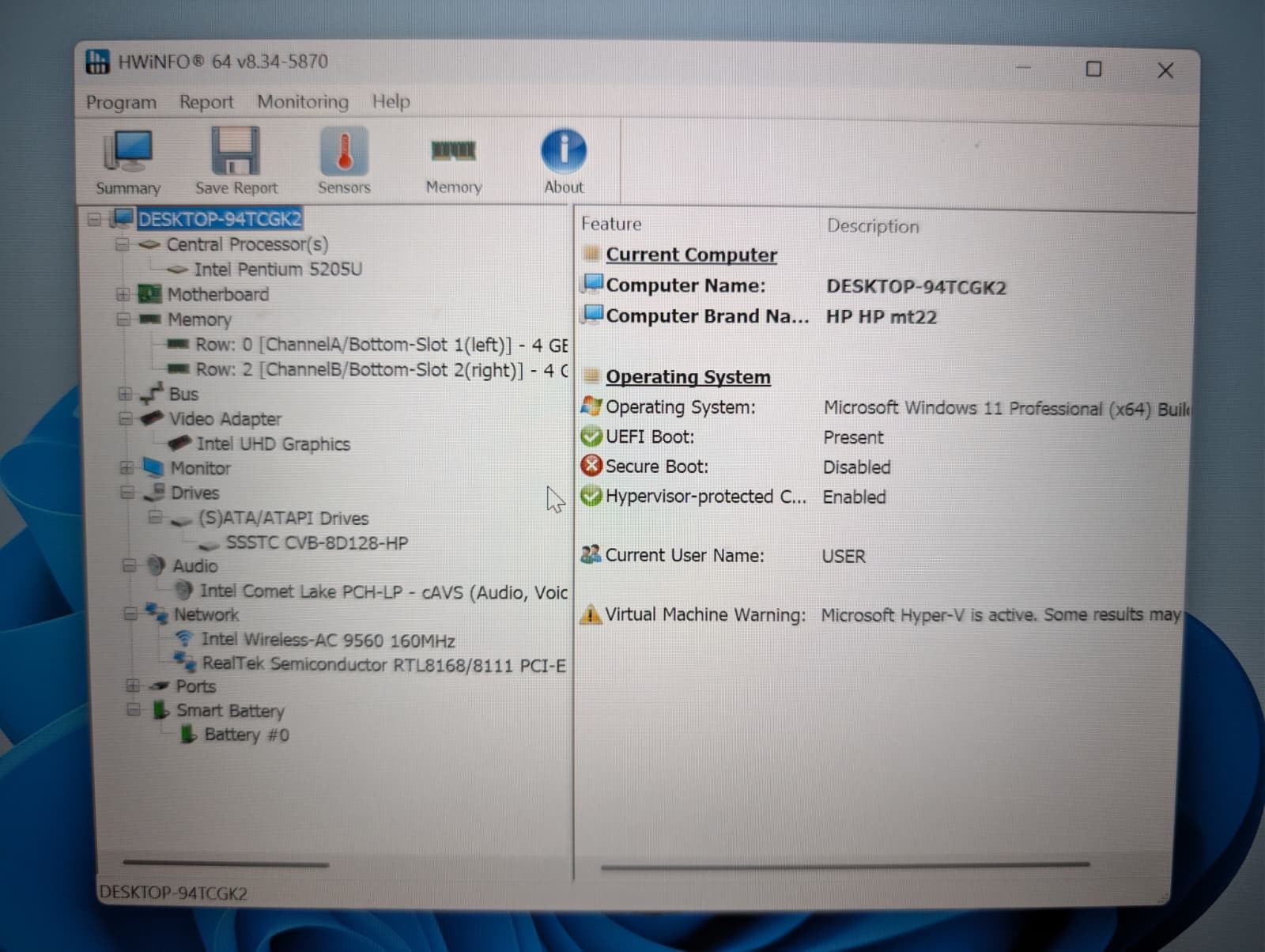Click the Feature column header
This screenshot has height=952, width=1265.
[611, 224]
